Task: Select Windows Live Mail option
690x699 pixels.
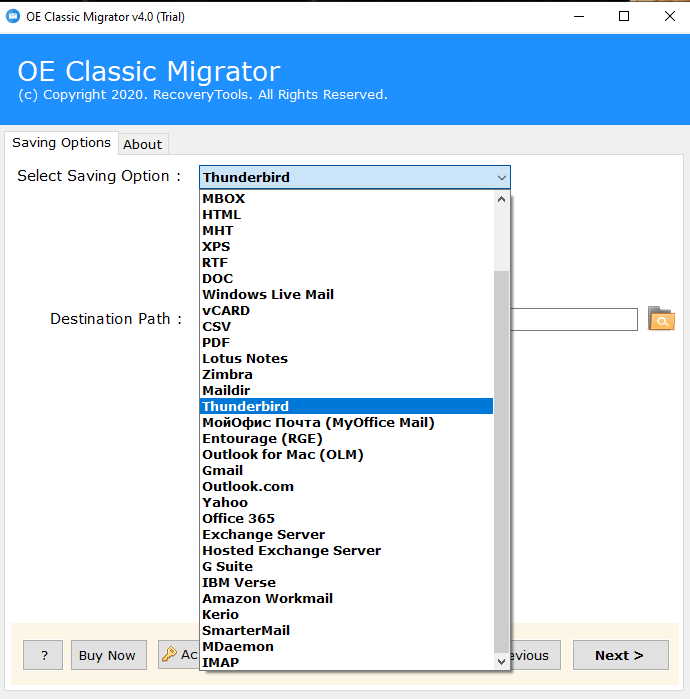Action: point(347,295)
